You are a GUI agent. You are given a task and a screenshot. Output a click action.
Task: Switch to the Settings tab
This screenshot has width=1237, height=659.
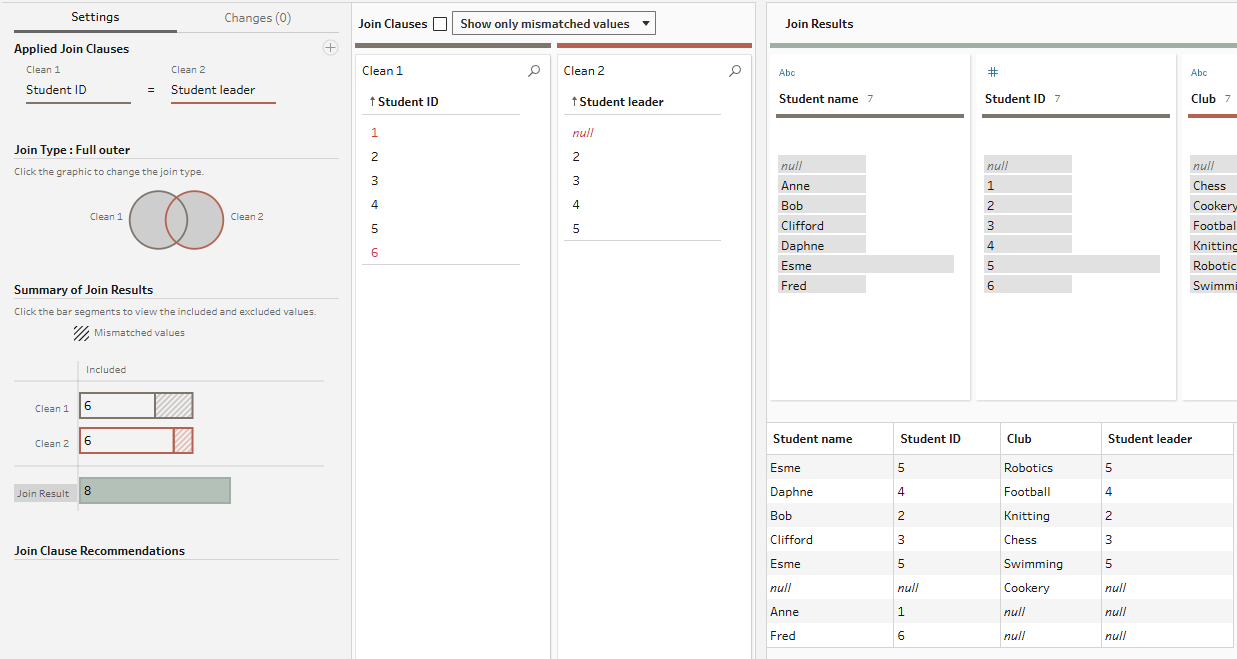pos(95,17)
